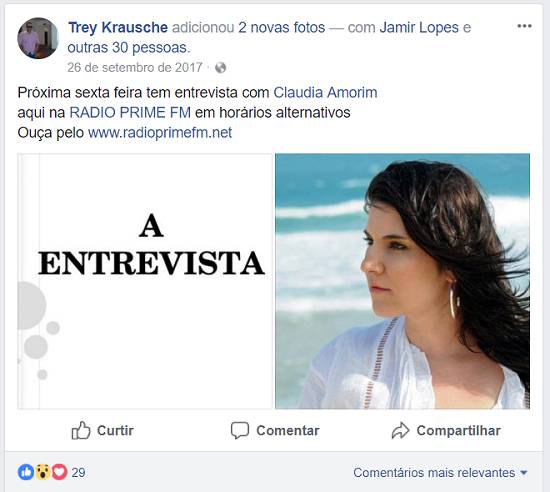This screenshot has width=550, height=492.
Task: Click the thumbs-up icon next to Curtir
Action: click(x=81, y=430)
